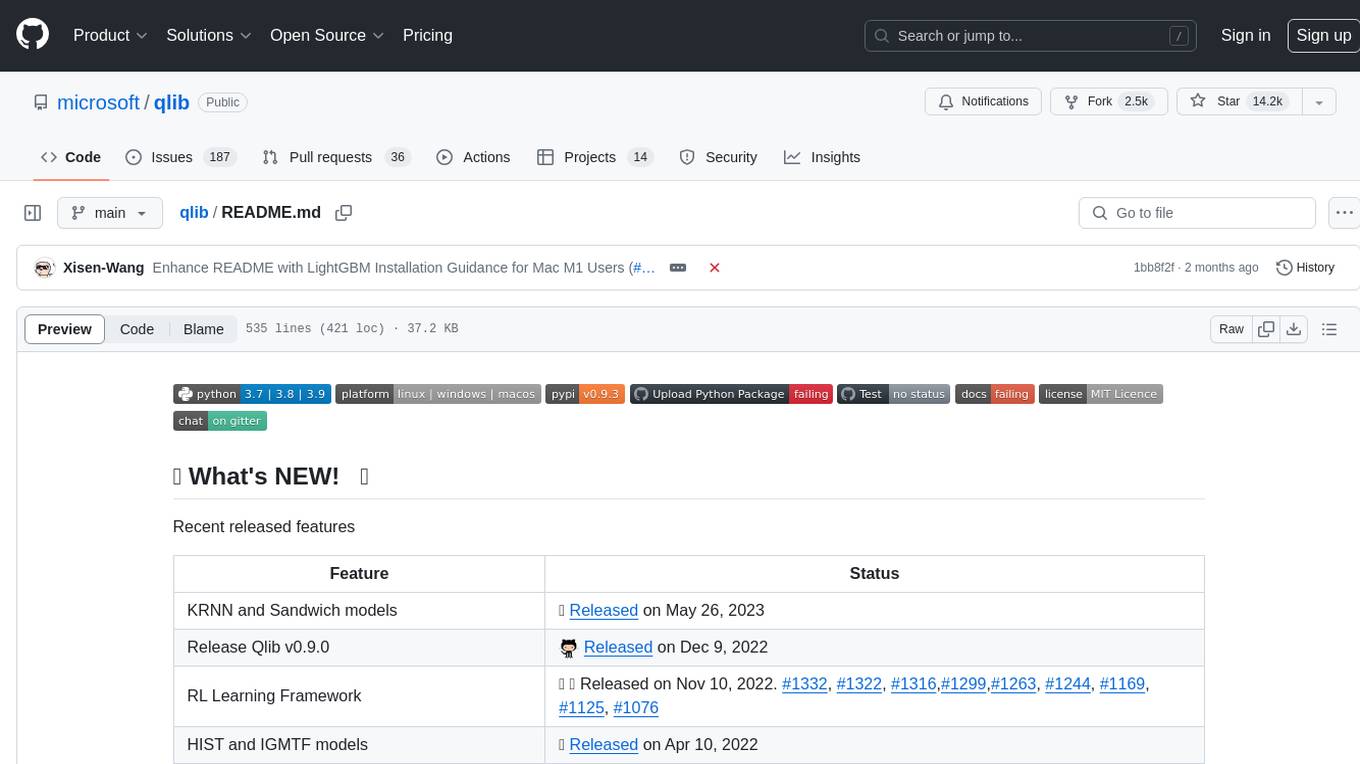Expand the Product menu
The image size is (1360, 764).
(x=110, y=35)
